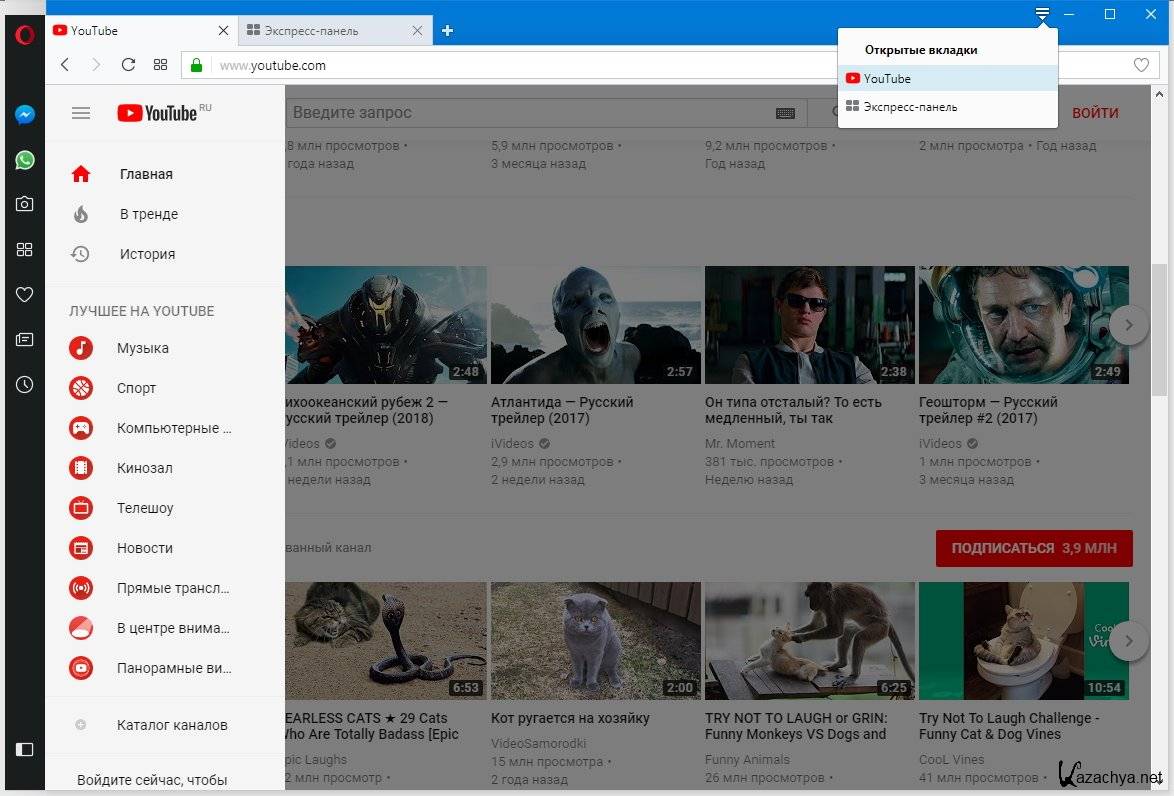Reload the current page

coord(128,65)
